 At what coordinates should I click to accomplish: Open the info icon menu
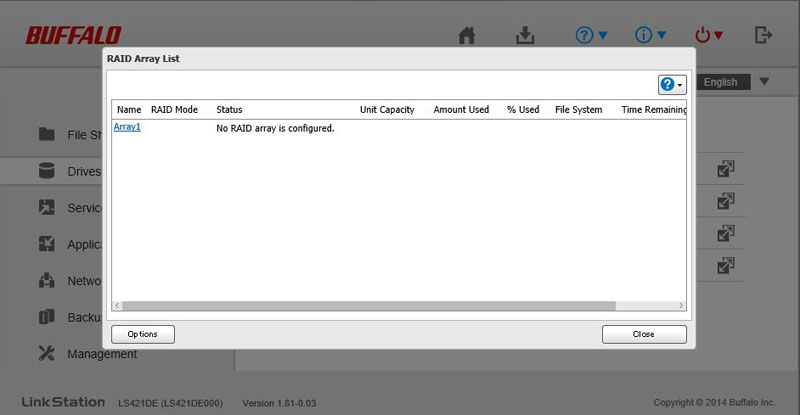coord(651,35)
